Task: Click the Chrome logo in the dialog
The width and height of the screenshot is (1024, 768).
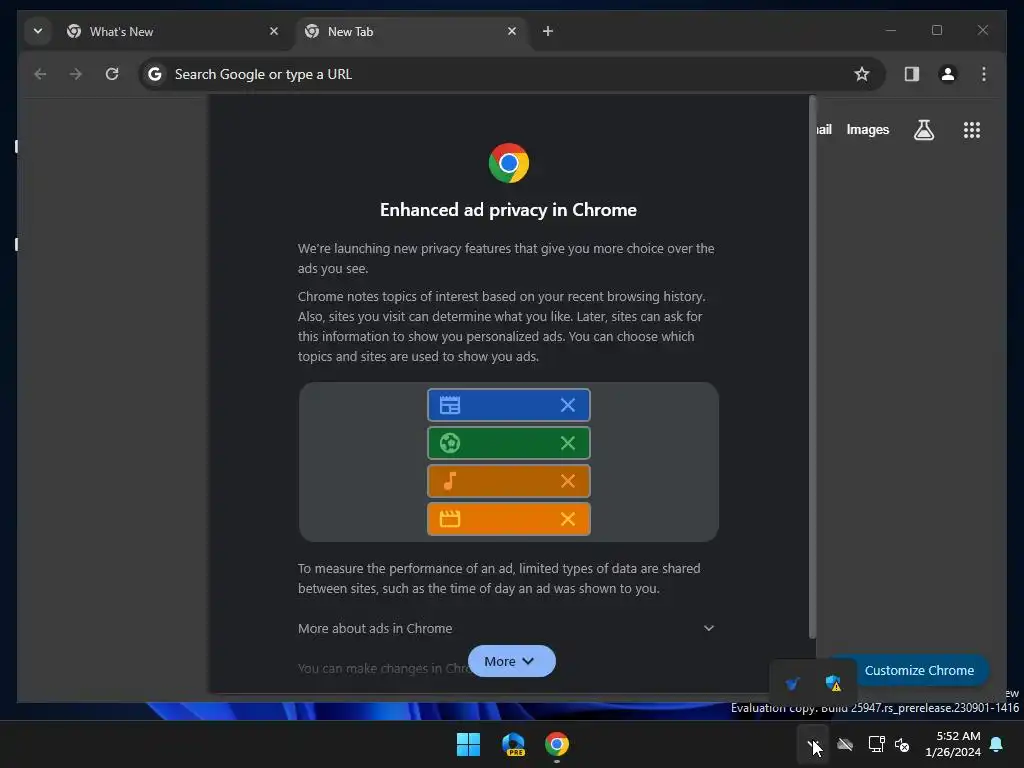Action: (509, 163)
